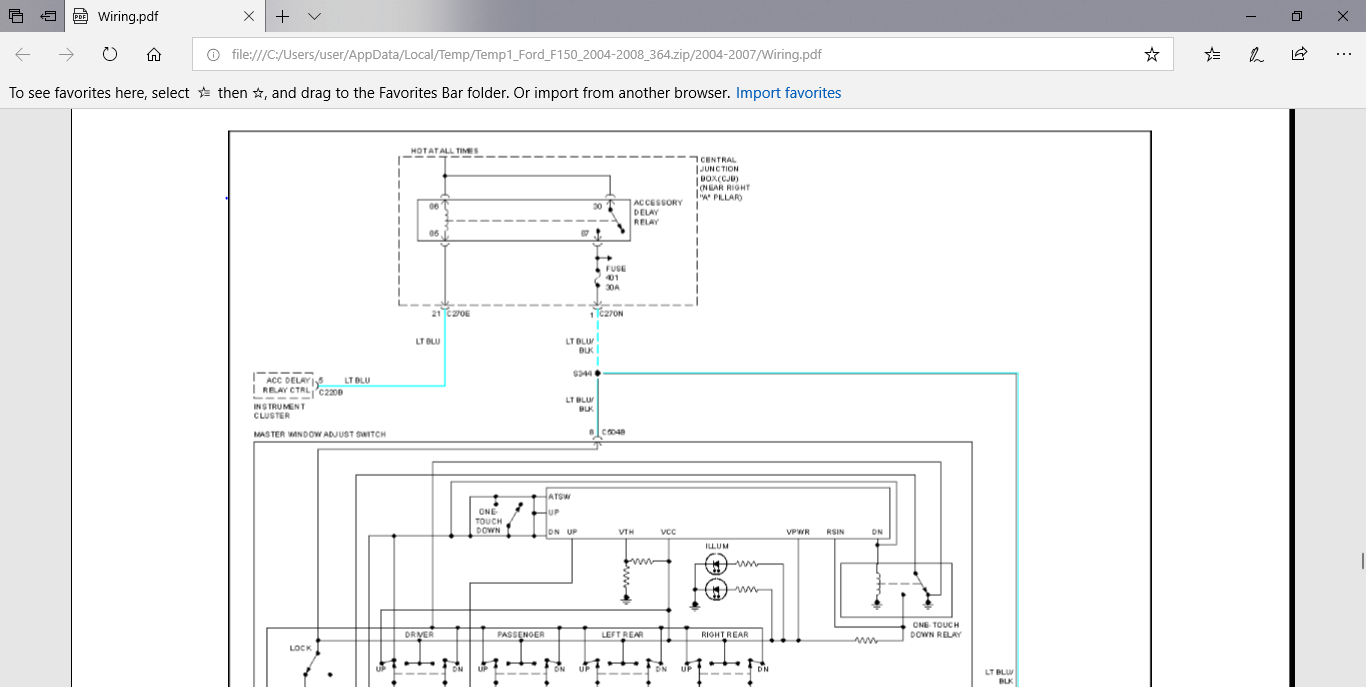The image size is (1366, 687).
Task: Click the Import favorites link
Action: pos(788,93)
